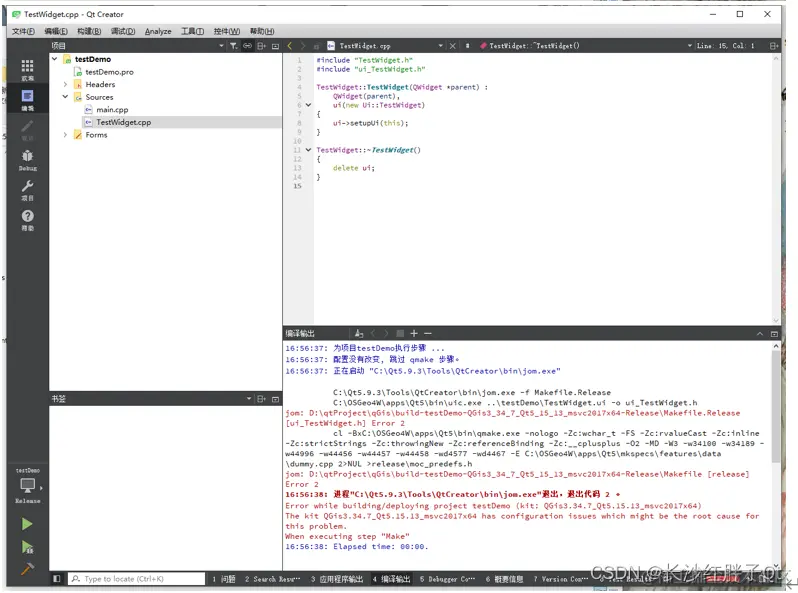Screen dimensions: 798x593
Task: Show the 5 Debugger Console pane
Action: coord(447,579)
